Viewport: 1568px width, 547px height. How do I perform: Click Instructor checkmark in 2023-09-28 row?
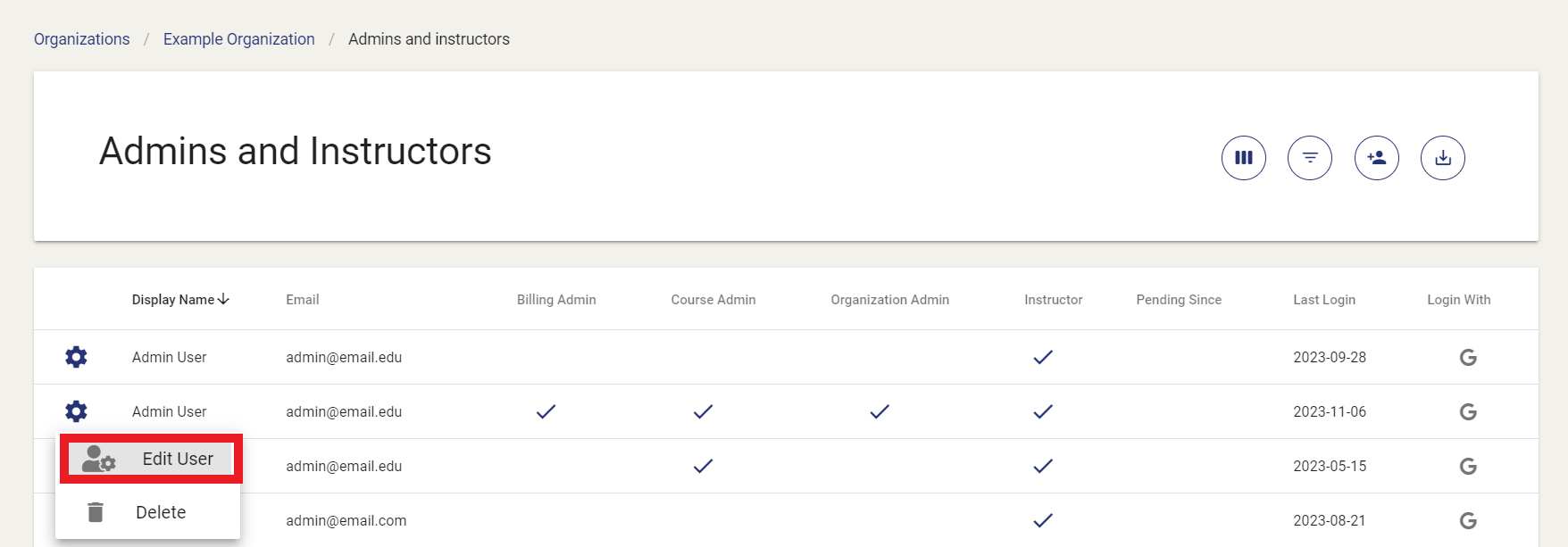(x=1043, y=357)
